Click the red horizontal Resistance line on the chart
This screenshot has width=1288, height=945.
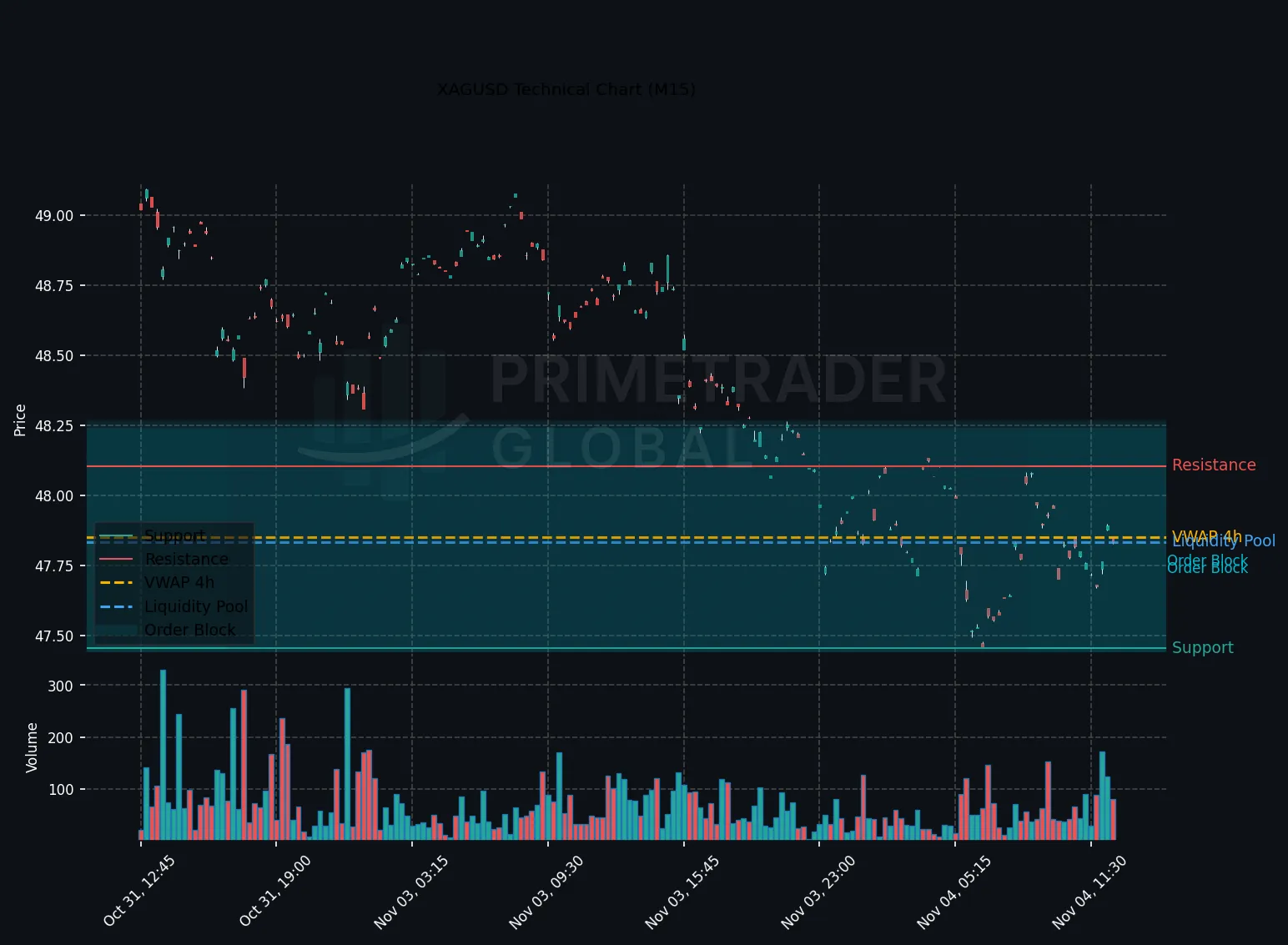[626, 466]
